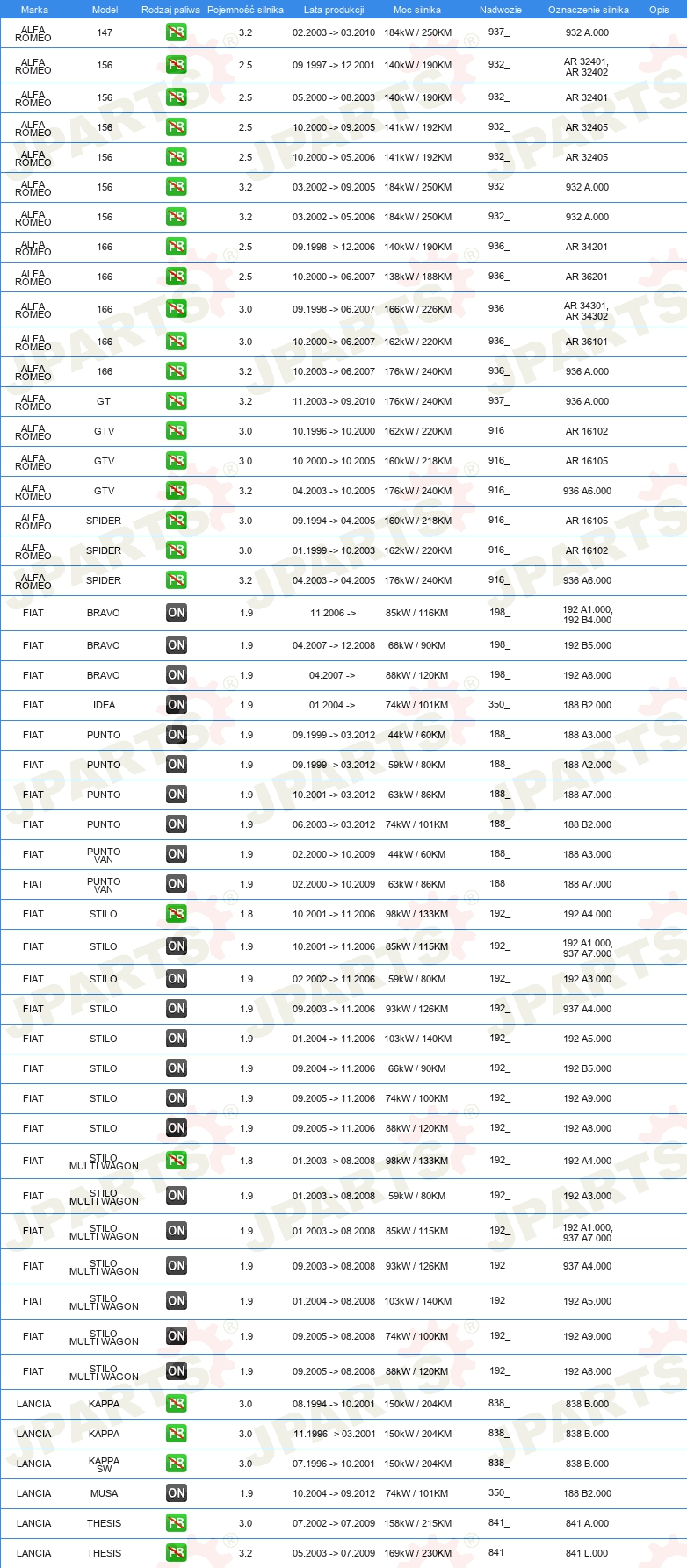Image resolution: width=687 pixels, height=1568 pixels.
Task: Click the 'Nadwozie' column header
Action: tap(501, 10)
